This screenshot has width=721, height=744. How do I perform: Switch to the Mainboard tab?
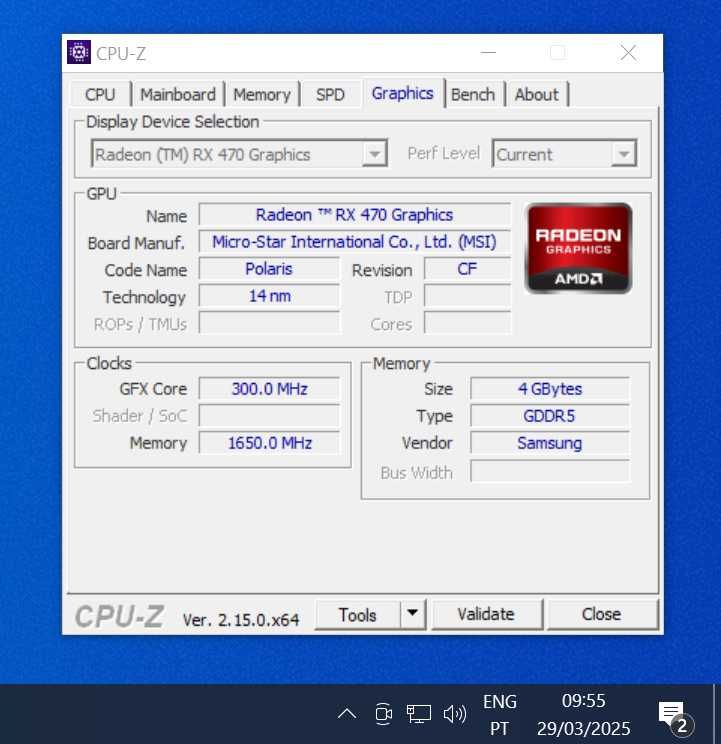coord(178,94)
